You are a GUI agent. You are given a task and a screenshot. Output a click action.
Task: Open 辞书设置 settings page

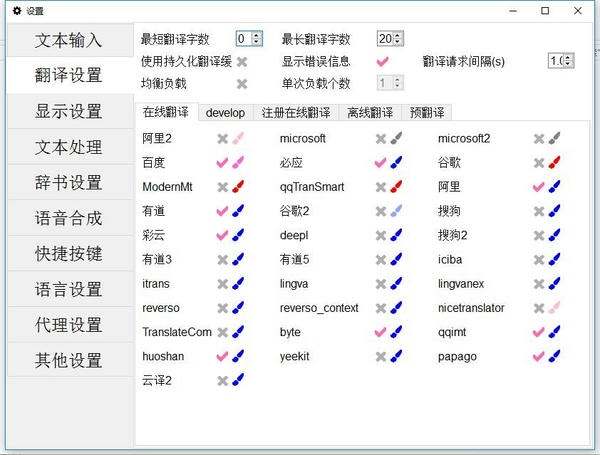pyautogui.click(x=70, y=183)
